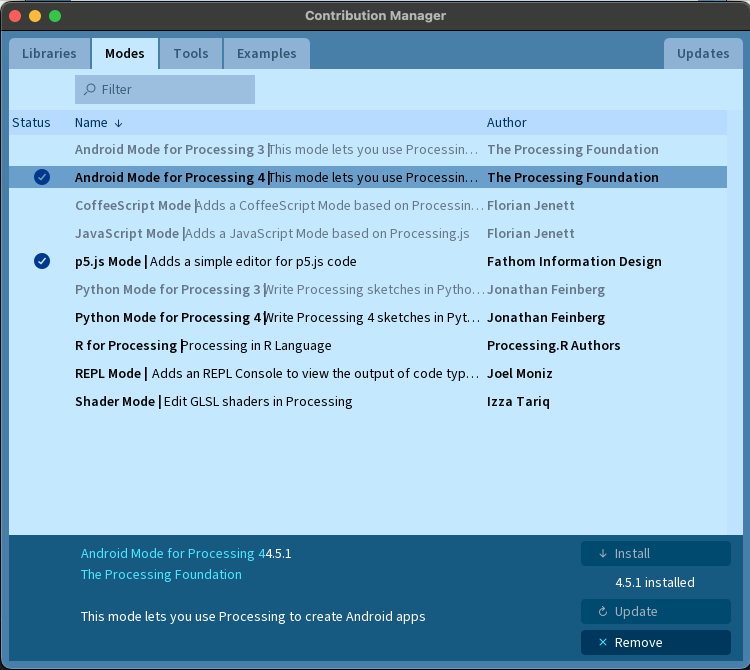Select Android Mode for Processing 3 row
Image resolution: width=750 pixels, height=670 pixels.
368,149
